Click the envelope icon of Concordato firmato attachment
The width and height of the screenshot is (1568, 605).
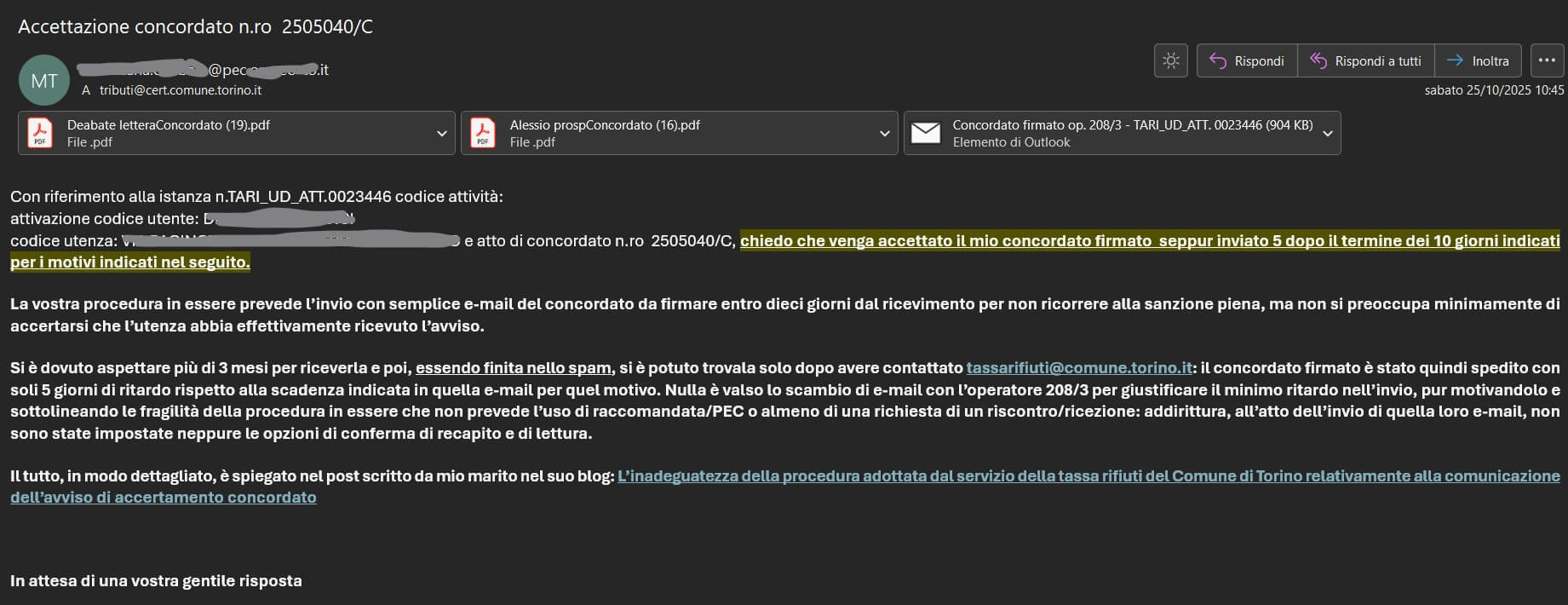(x=926, y=133)
